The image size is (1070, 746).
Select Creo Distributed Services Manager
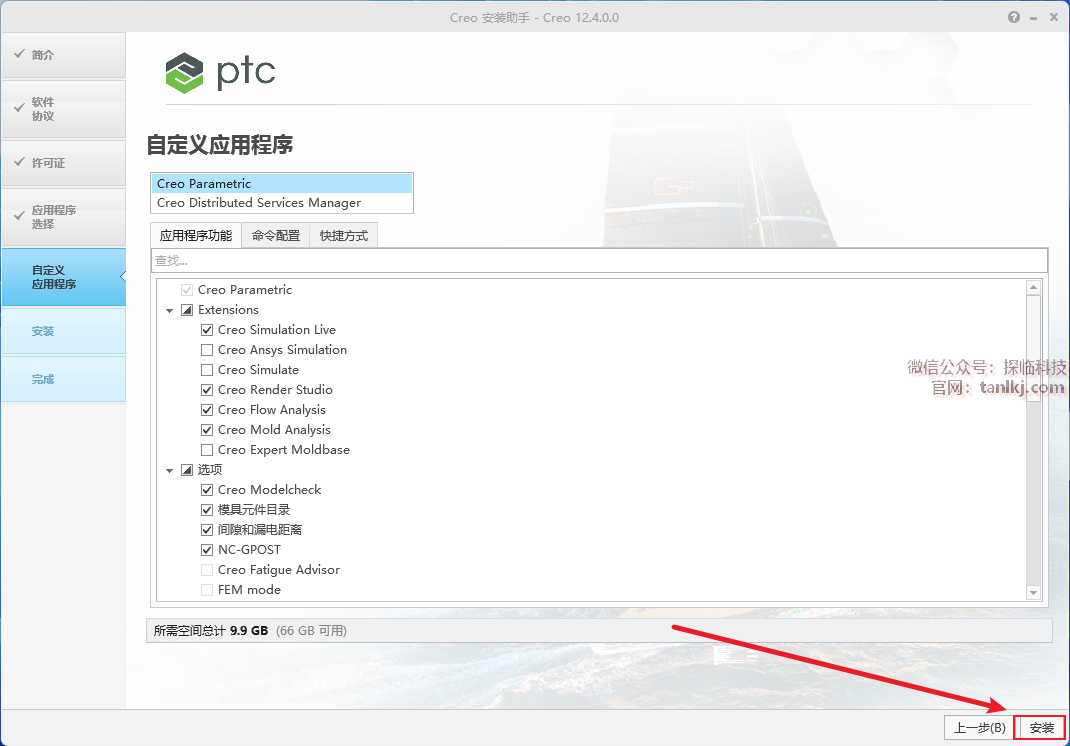(x=282, y=203)
